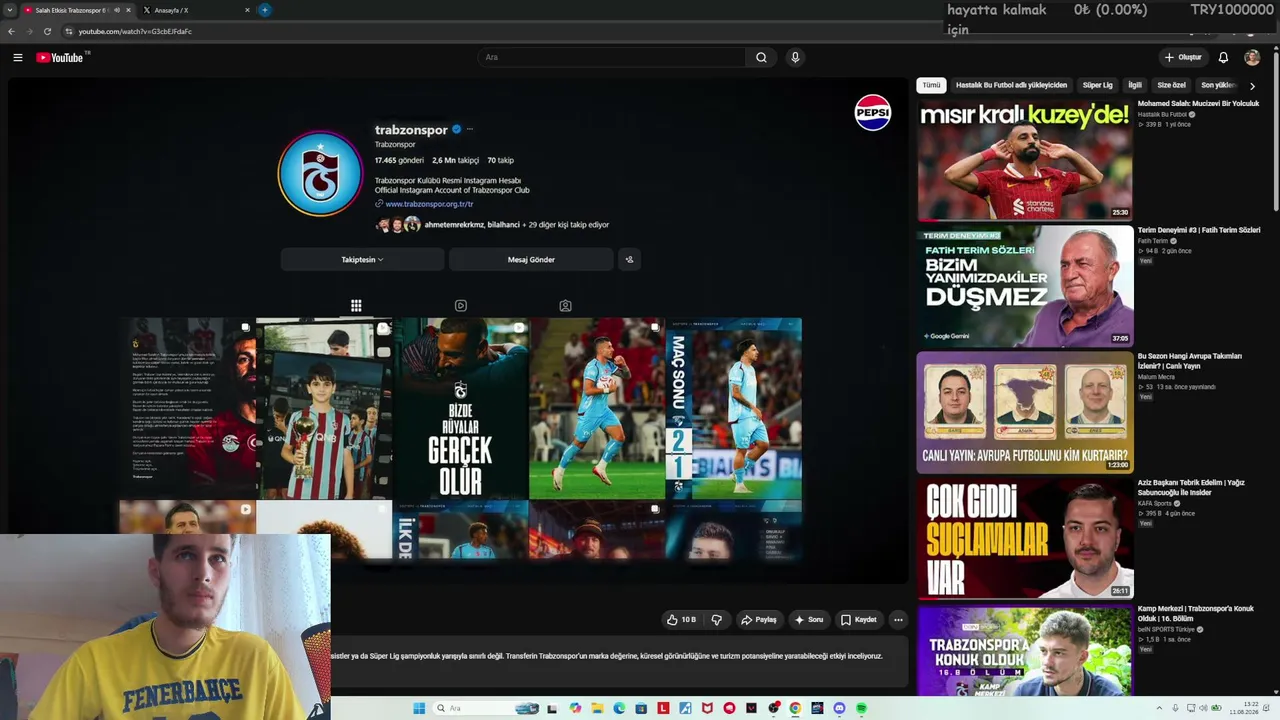Dislike the video with thumbs down
Screen dimensions: 1280x720
tap(716, 620)
